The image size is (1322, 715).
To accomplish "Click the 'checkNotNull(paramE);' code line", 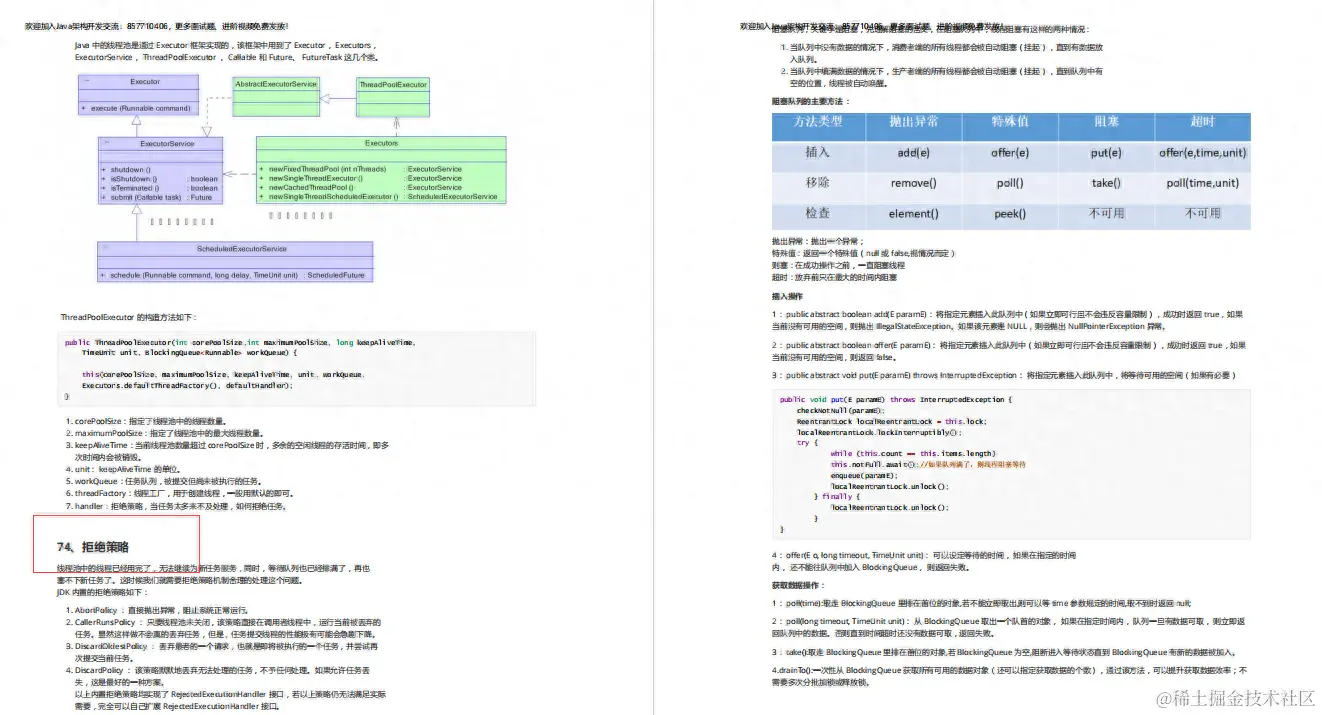I will (841, 410).
